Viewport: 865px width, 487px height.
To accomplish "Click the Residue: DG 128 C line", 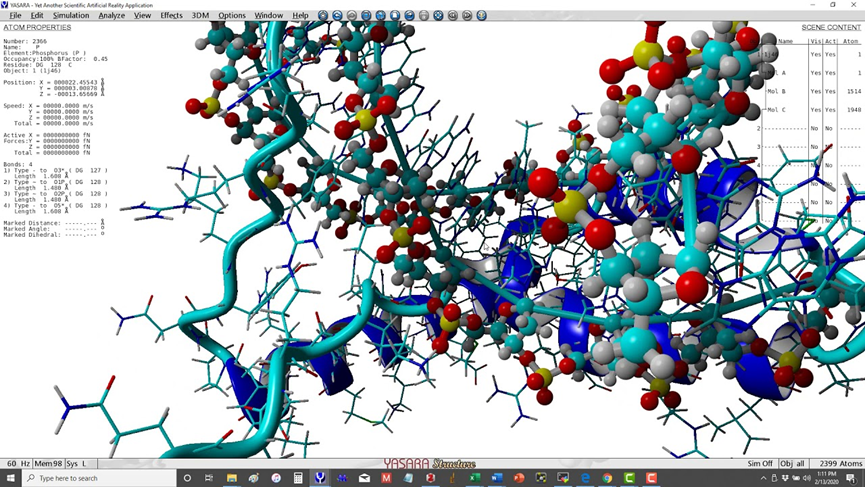I will 38,65.
